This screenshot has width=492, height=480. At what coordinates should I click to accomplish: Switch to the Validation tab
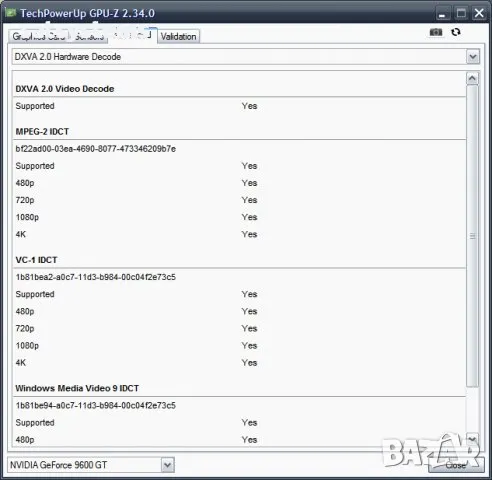[x=179, y=37]
